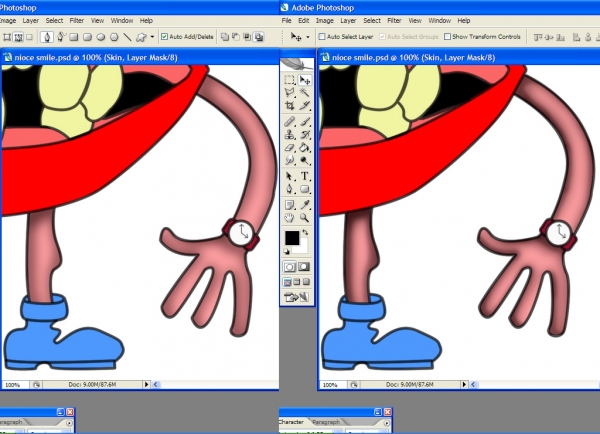Click Align left edges icon in right window

click(x=576, y=37)
